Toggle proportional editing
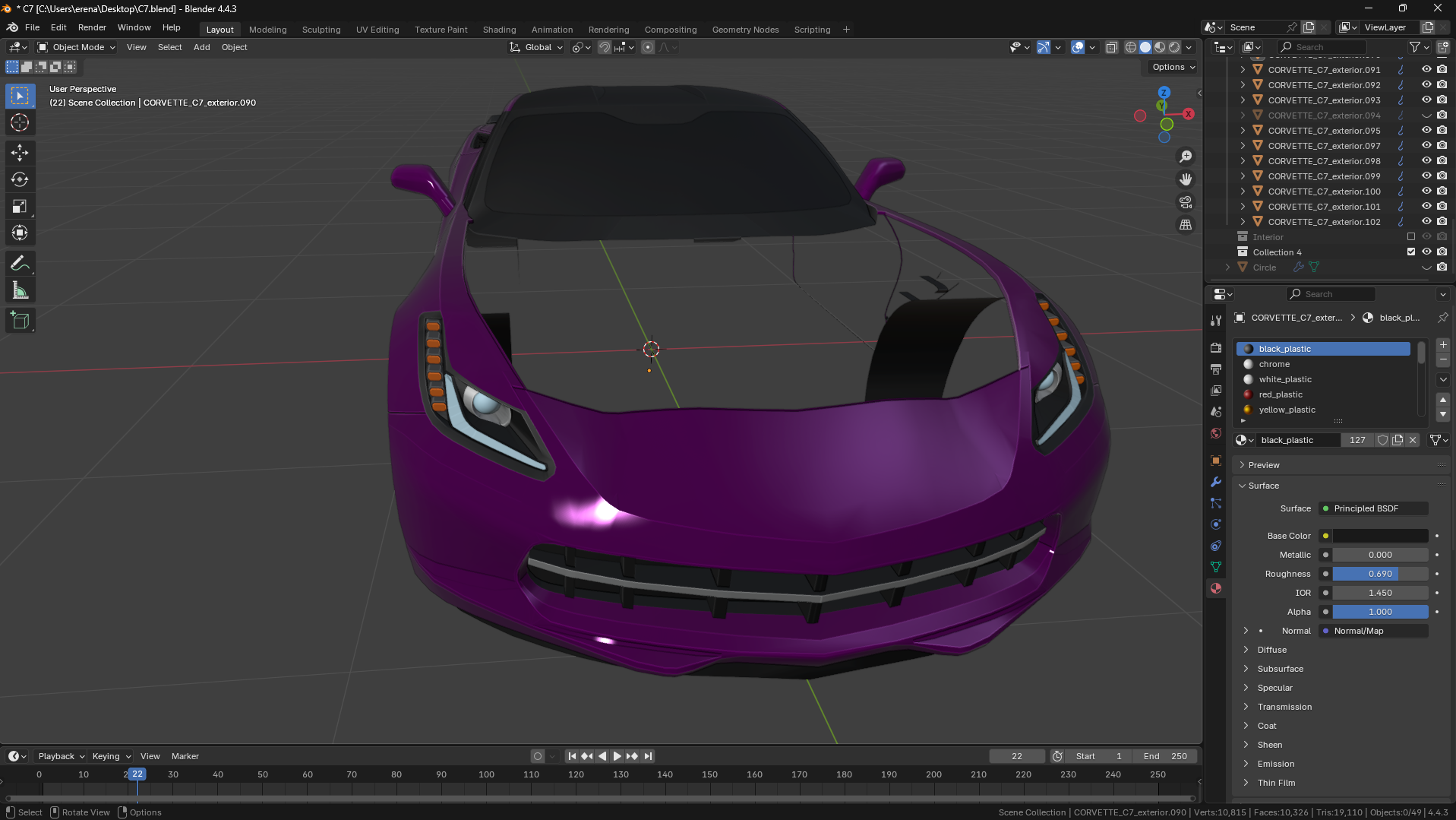 [647, 47]
